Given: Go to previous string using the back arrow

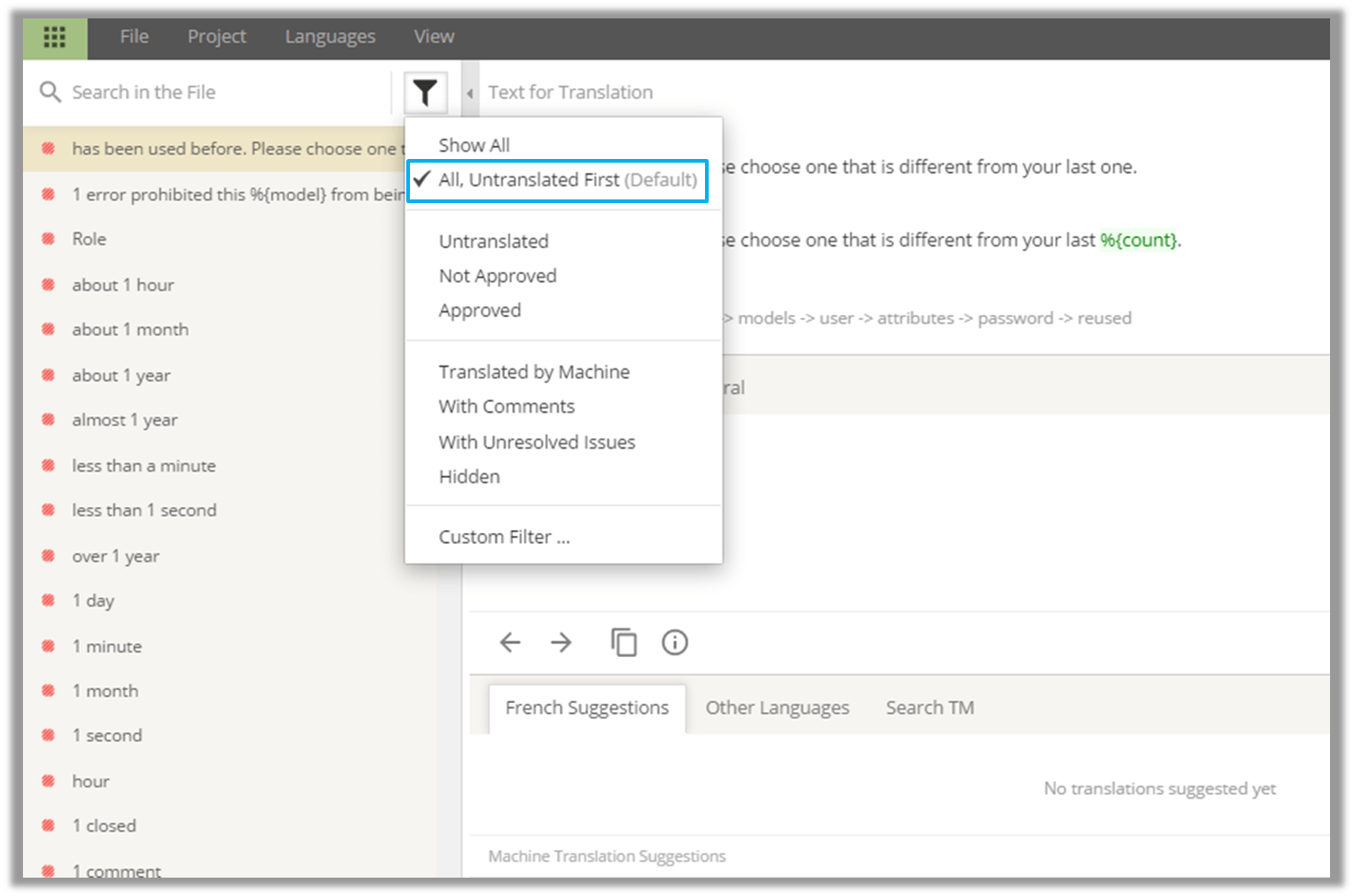Looking at the screenshot, I should 509,642.
